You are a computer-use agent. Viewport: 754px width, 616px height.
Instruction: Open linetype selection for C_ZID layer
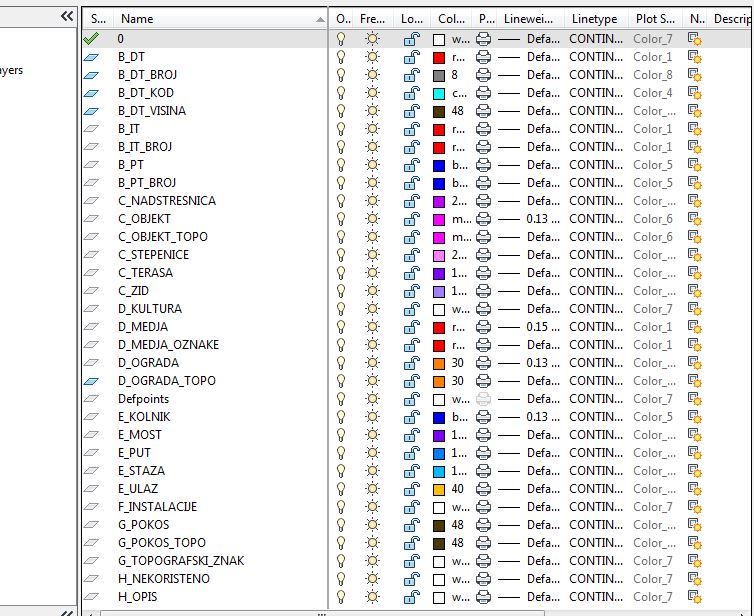596,291
